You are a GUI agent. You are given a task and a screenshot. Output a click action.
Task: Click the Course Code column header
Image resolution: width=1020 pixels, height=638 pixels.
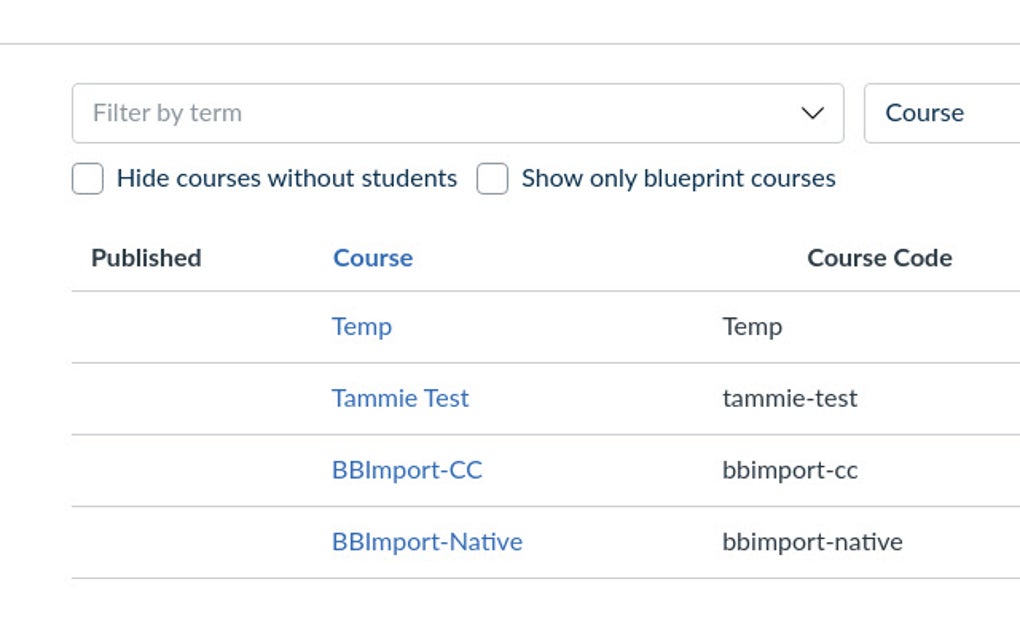click(x=878, y=258)
